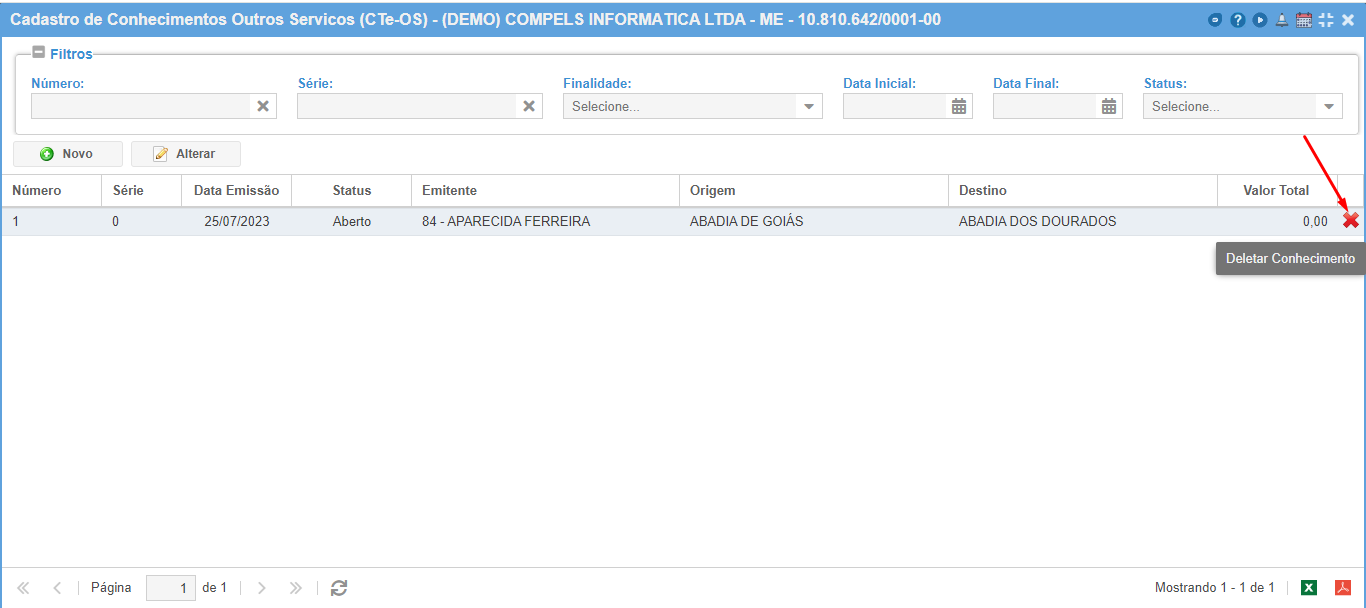1366x608 pixels.
Task: Click the page number input box
Action: [171, 588]
